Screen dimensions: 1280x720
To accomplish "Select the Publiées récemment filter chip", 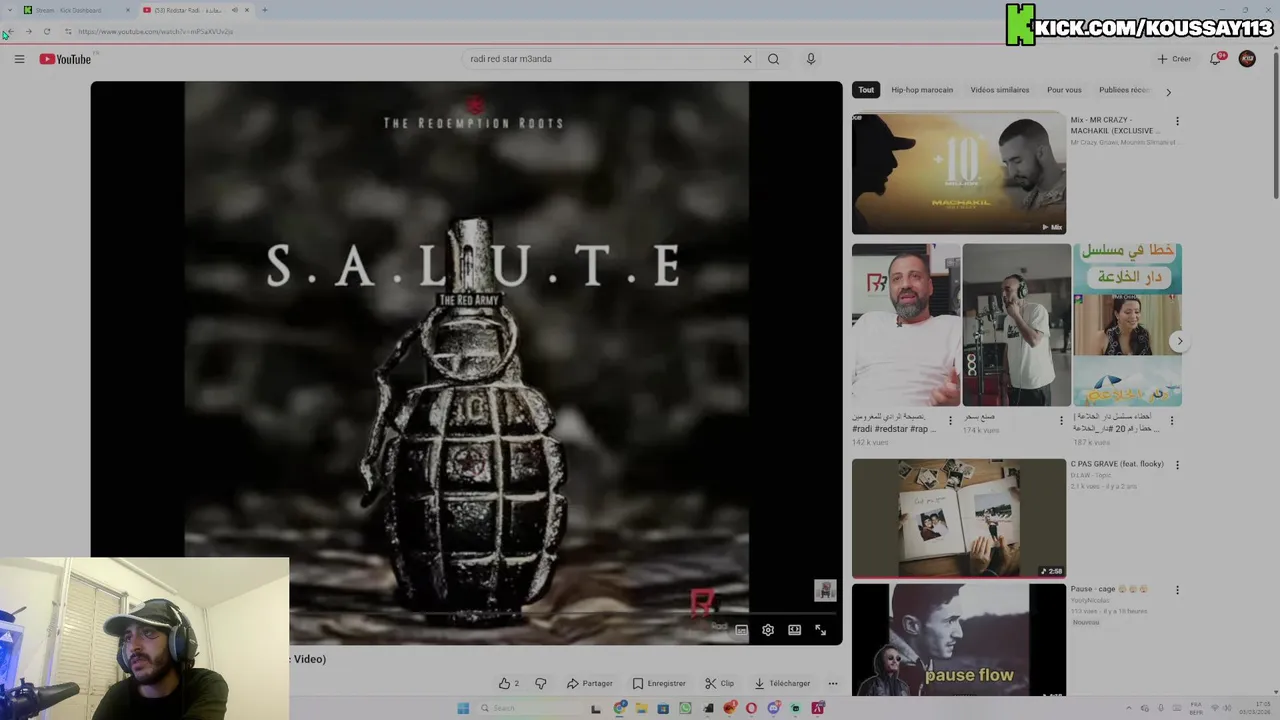I will (1127, 90).
